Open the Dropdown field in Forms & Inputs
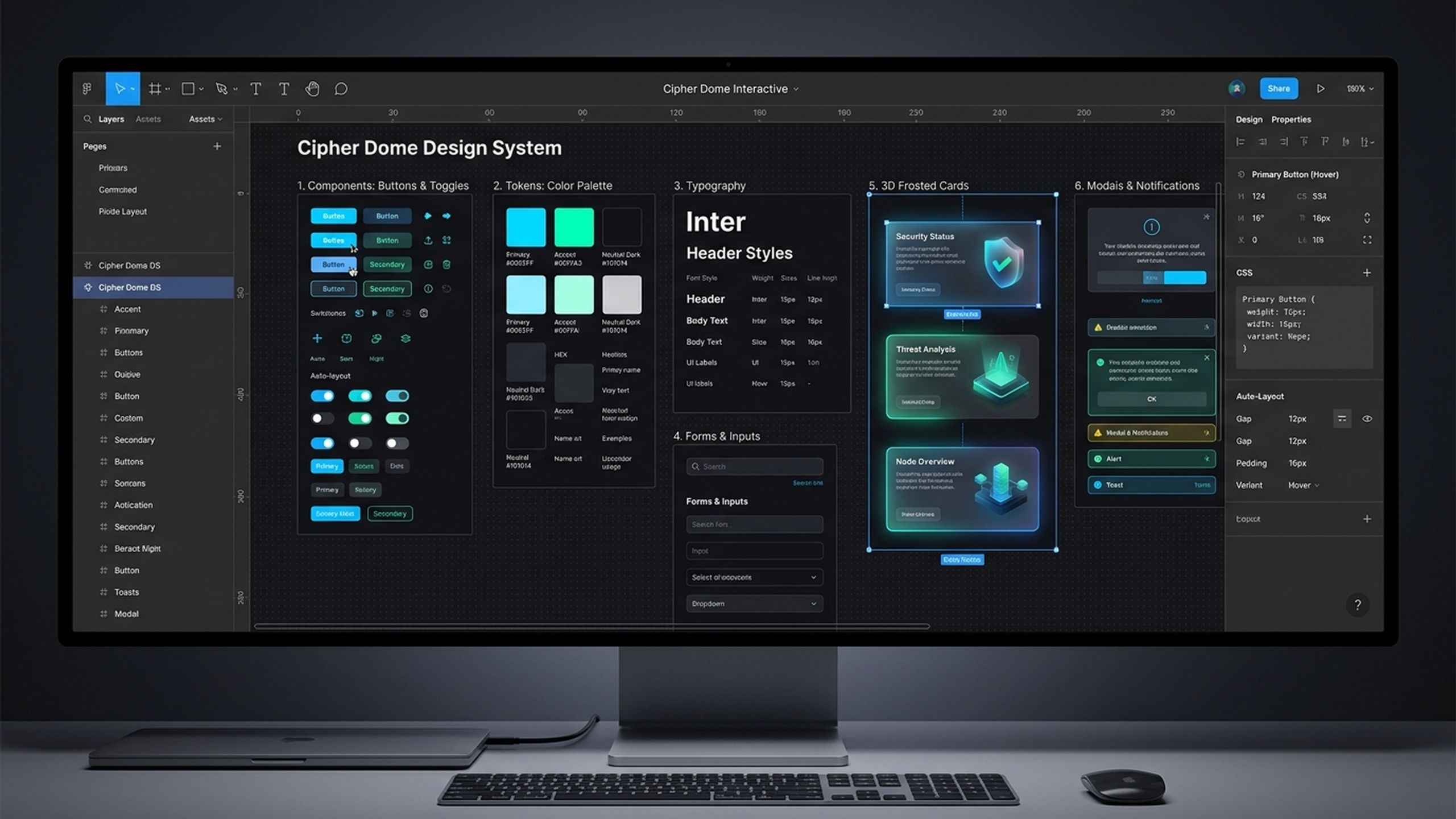The image size is (1456, 819). [754, 603]
